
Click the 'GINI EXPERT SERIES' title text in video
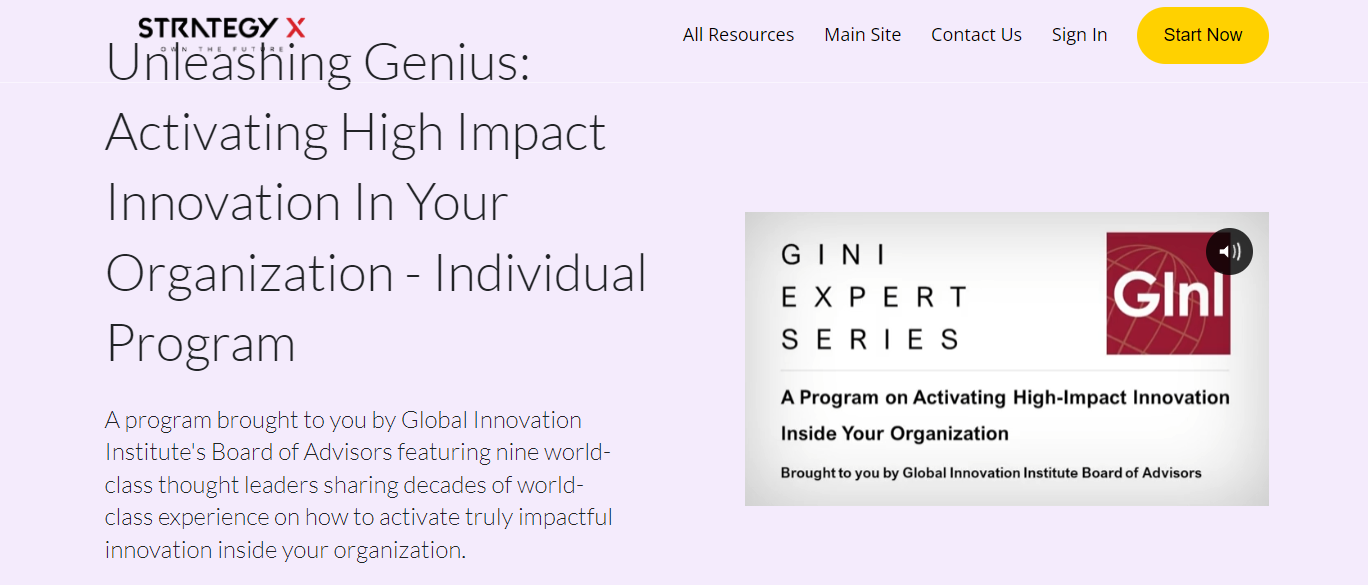coord(874,297)
